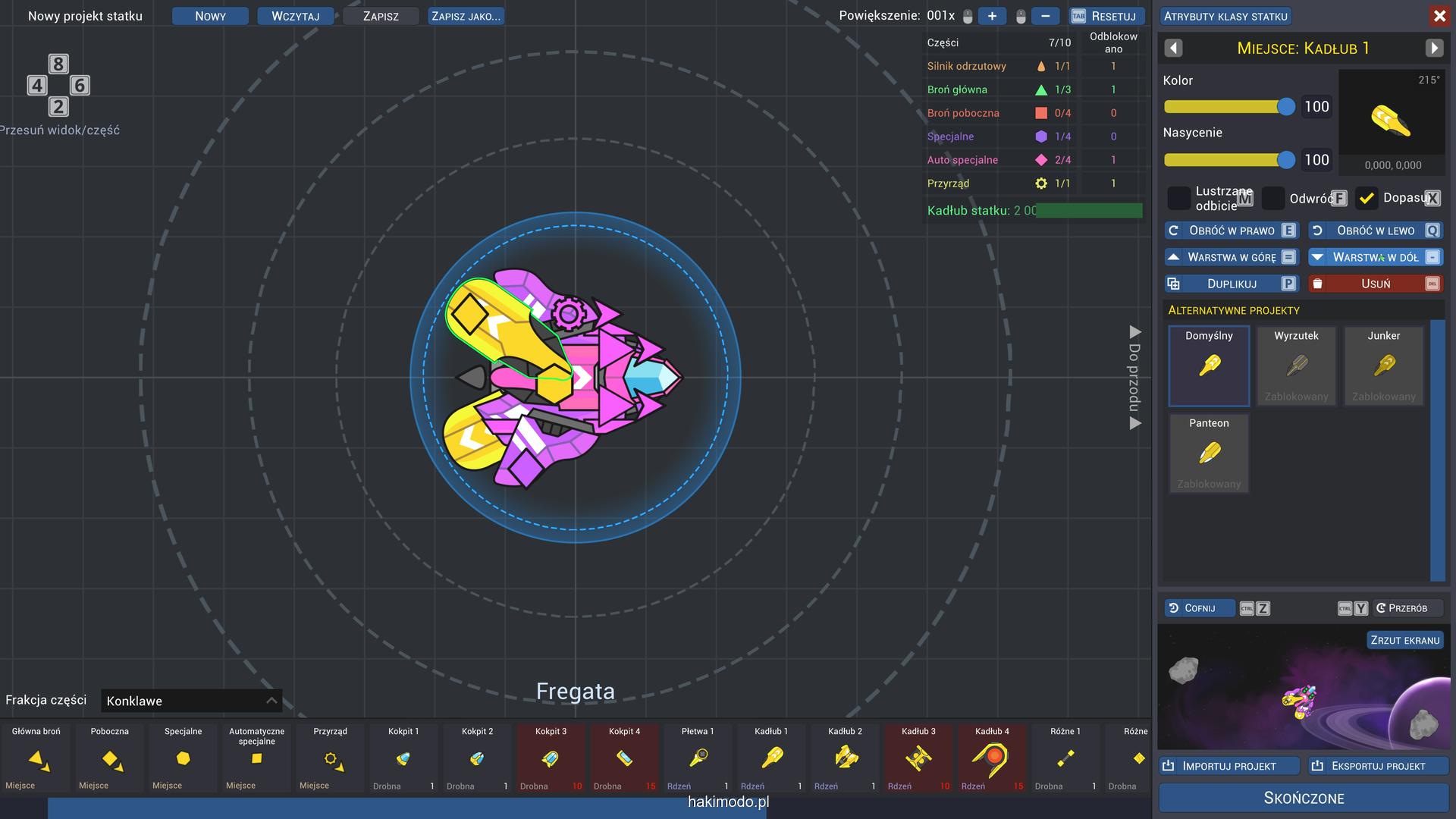Select the Płetwa 1 fin part

point(698,758)
